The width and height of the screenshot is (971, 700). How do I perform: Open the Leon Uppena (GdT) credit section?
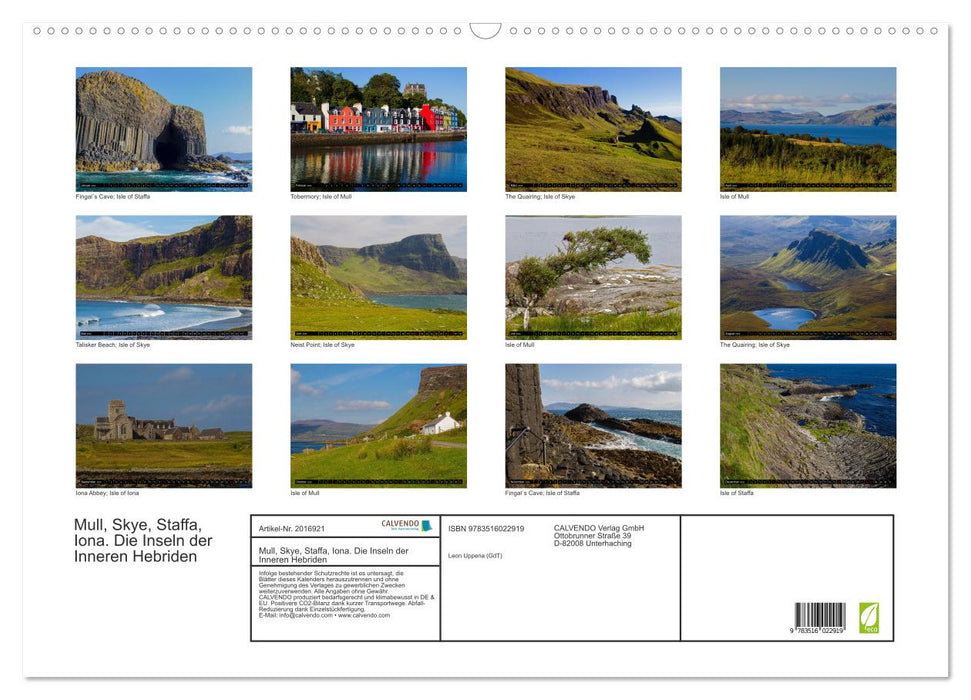(x=476, y=556)
